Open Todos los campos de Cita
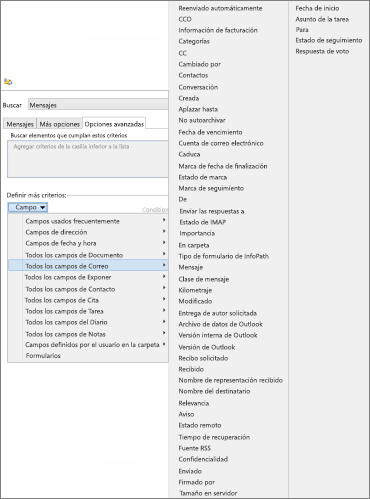This screenshot has height=499, width=370. click(x=88, y=300)
